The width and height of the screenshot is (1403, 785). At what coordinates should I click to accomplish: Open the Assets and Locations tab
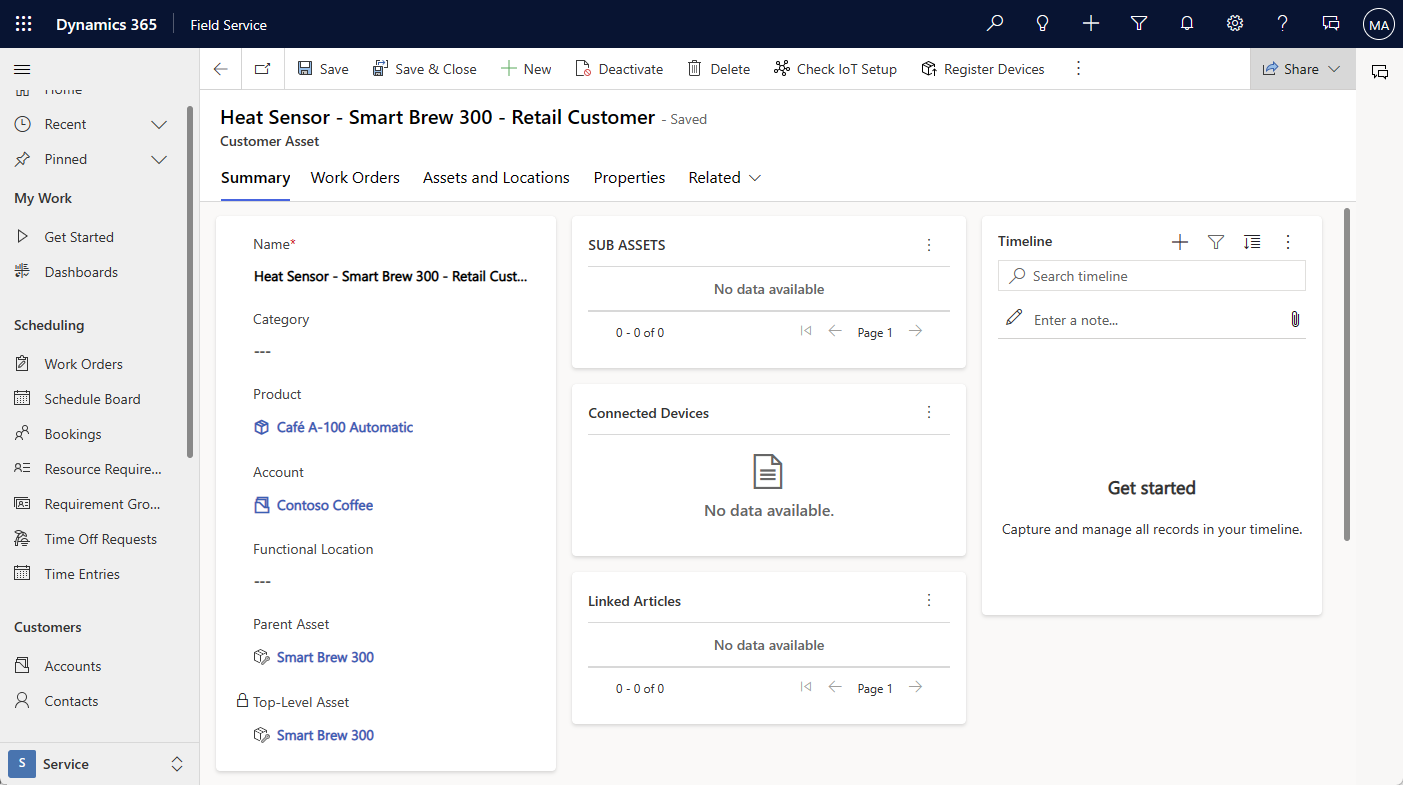(x=496, y=178)
